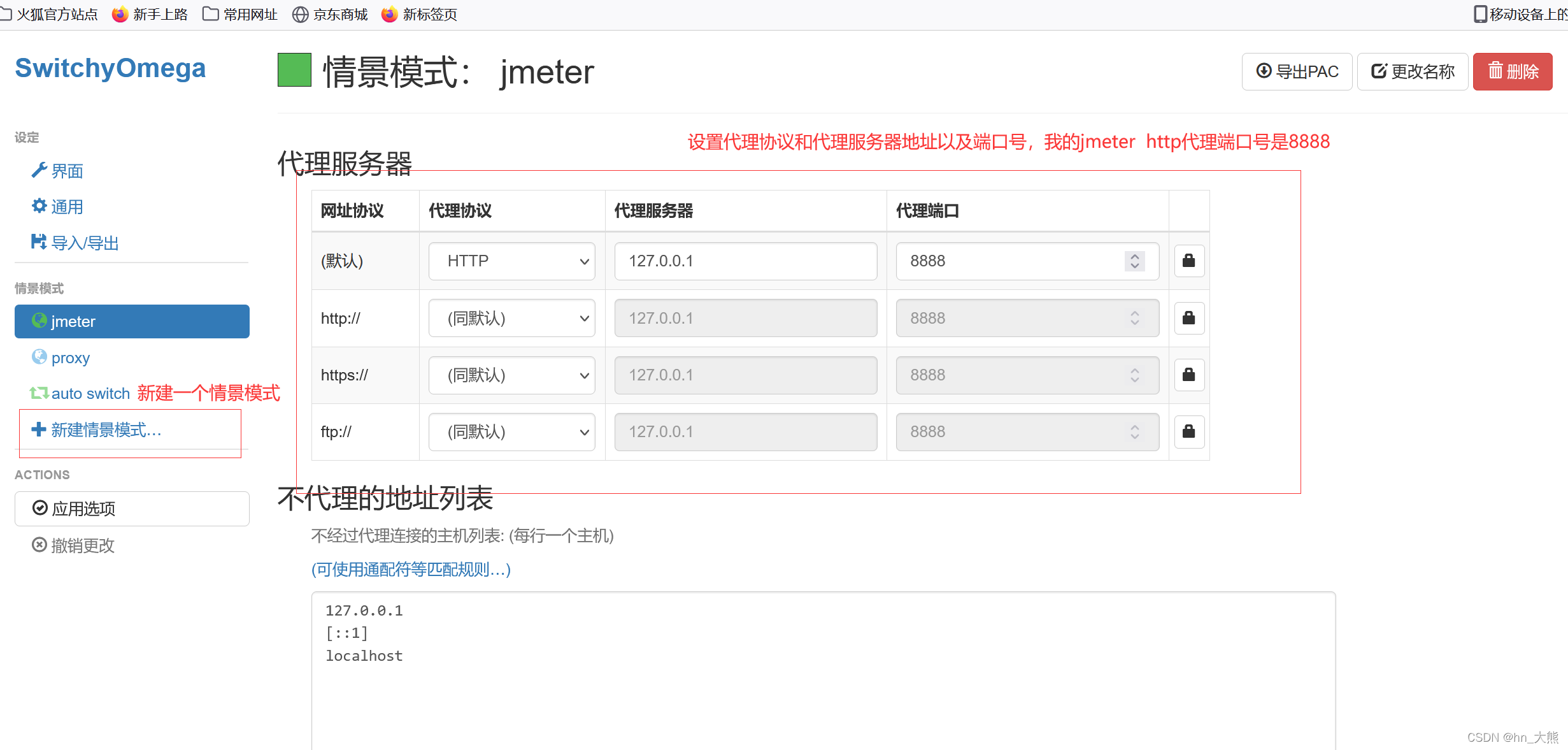Click 应用选项 to apply changes
Screen dimensions: 1568x750
[132, 508]
